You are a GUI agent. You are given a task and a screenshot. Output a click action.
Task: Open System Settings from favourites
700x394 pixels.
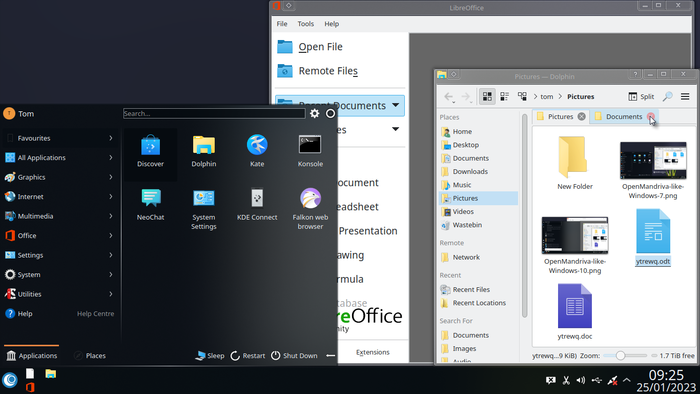click(204, 209)
